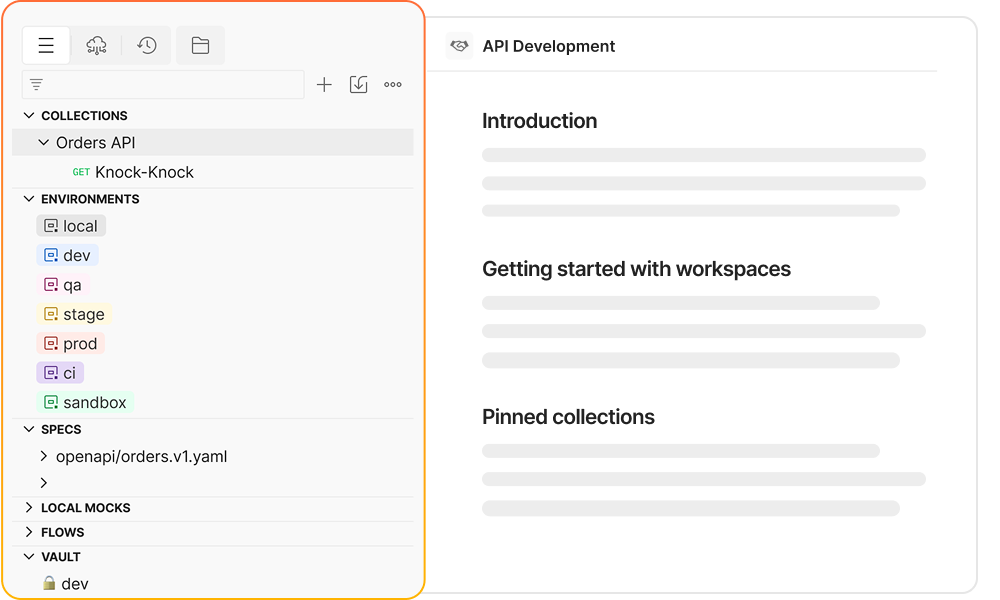The width and height of the screenshot is (1000, 600).
Task: Open the dev vault entry
Action: [x=74, y=583]
